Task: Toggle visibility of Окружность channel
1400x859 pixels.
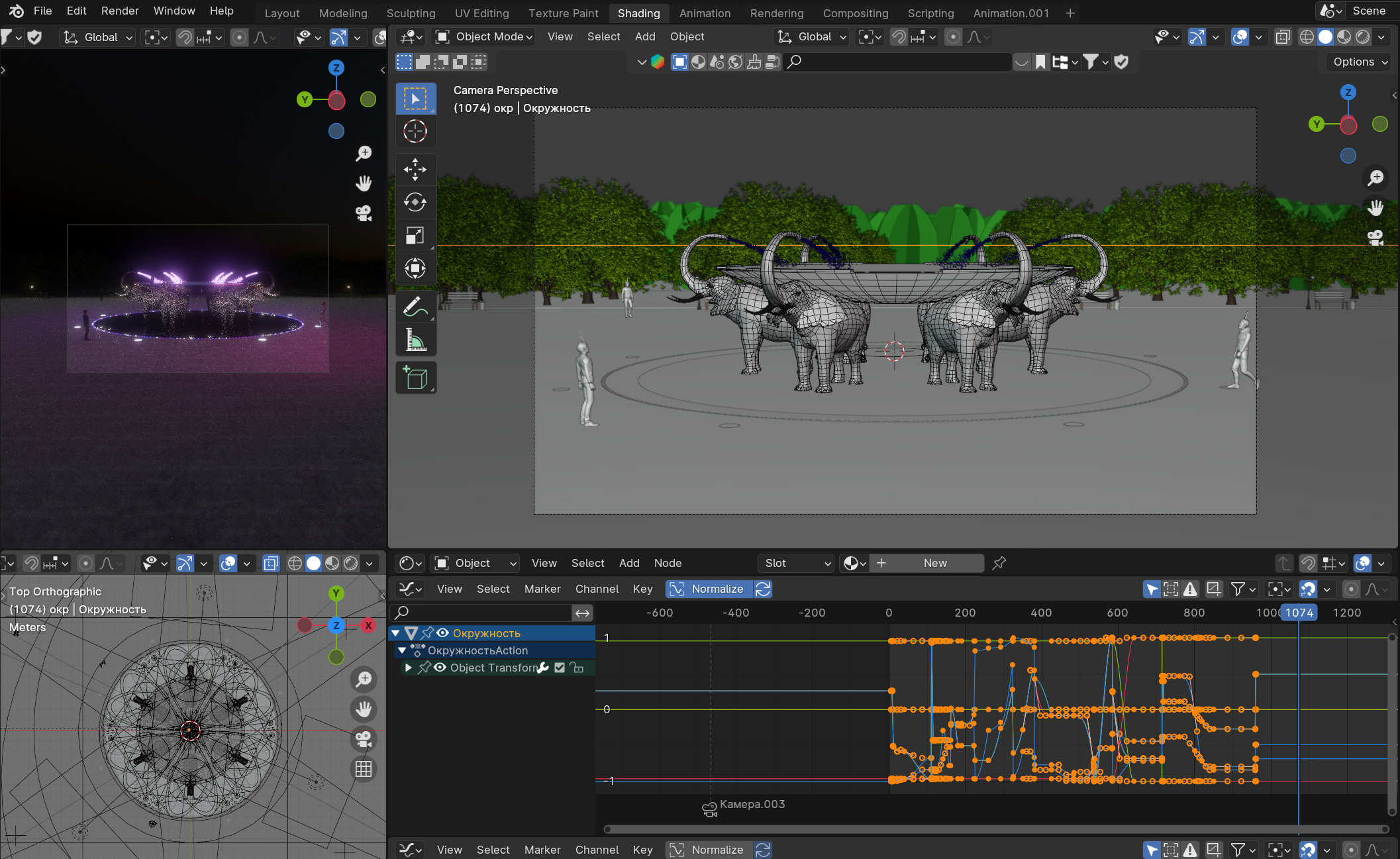Action: (x=443, y=633)
